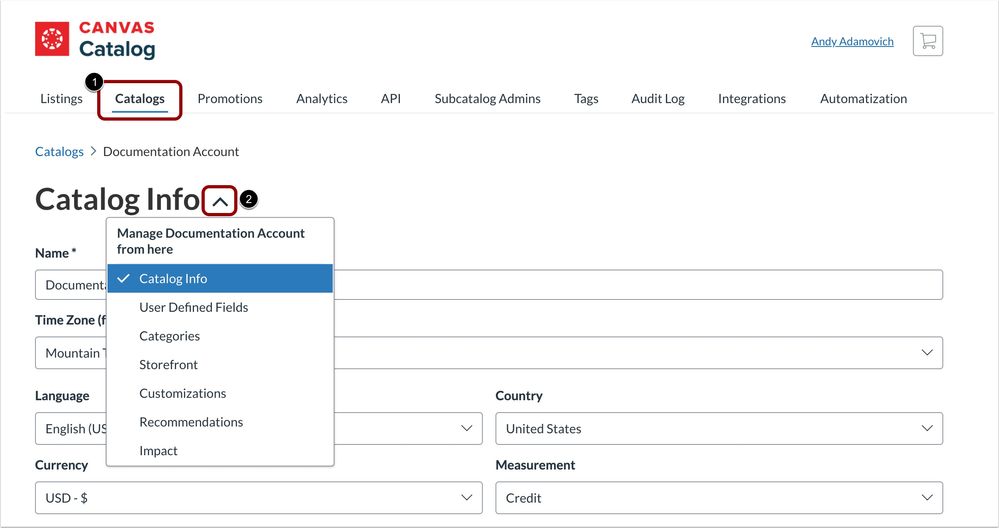This screenshot has height=528, width=999.
Task: Open the Currency dropdown
Action: (259, 498)
